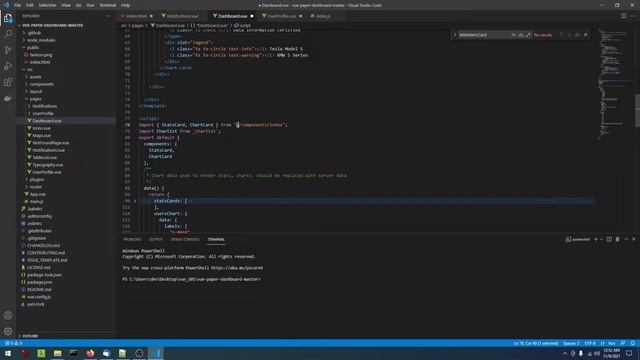Image resolution: width=640 pixels, height=360 pixels.
Task: Open Maps.vue in the file tree
Action: [42, 136]
